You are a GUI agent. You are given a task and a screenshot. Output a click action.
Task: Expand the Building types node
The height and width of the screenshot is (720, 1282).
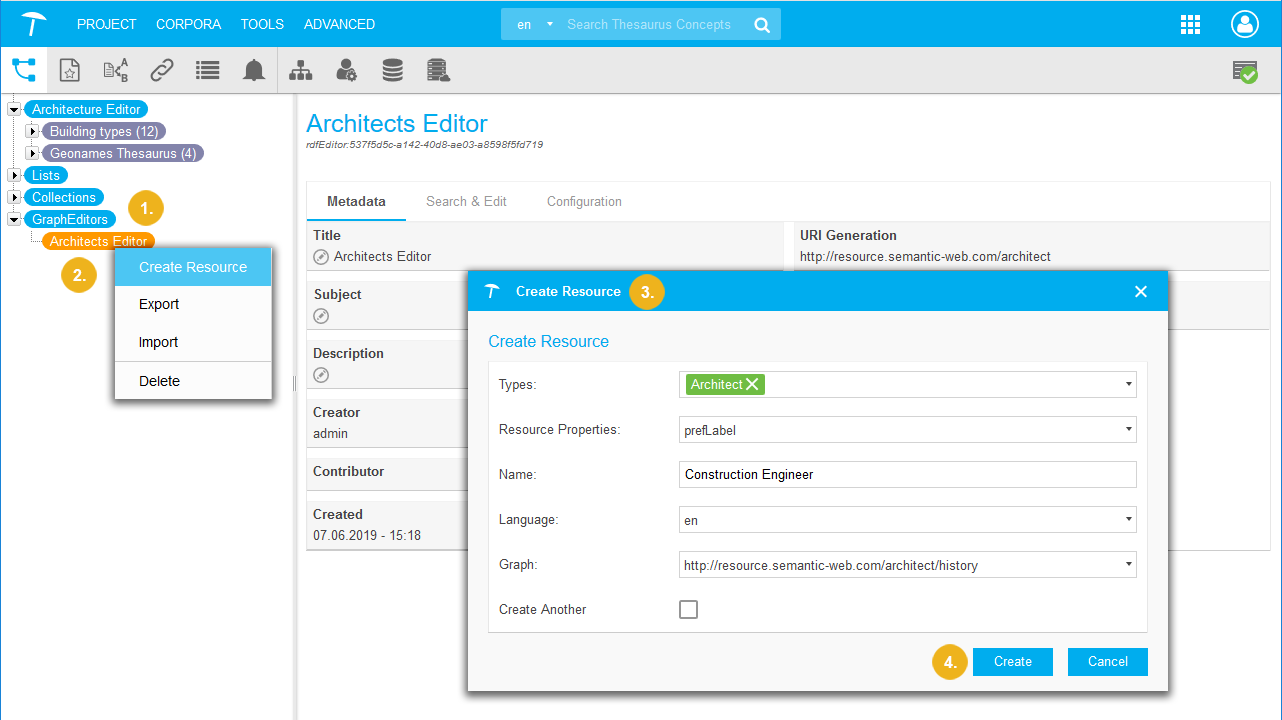(32, 131)
